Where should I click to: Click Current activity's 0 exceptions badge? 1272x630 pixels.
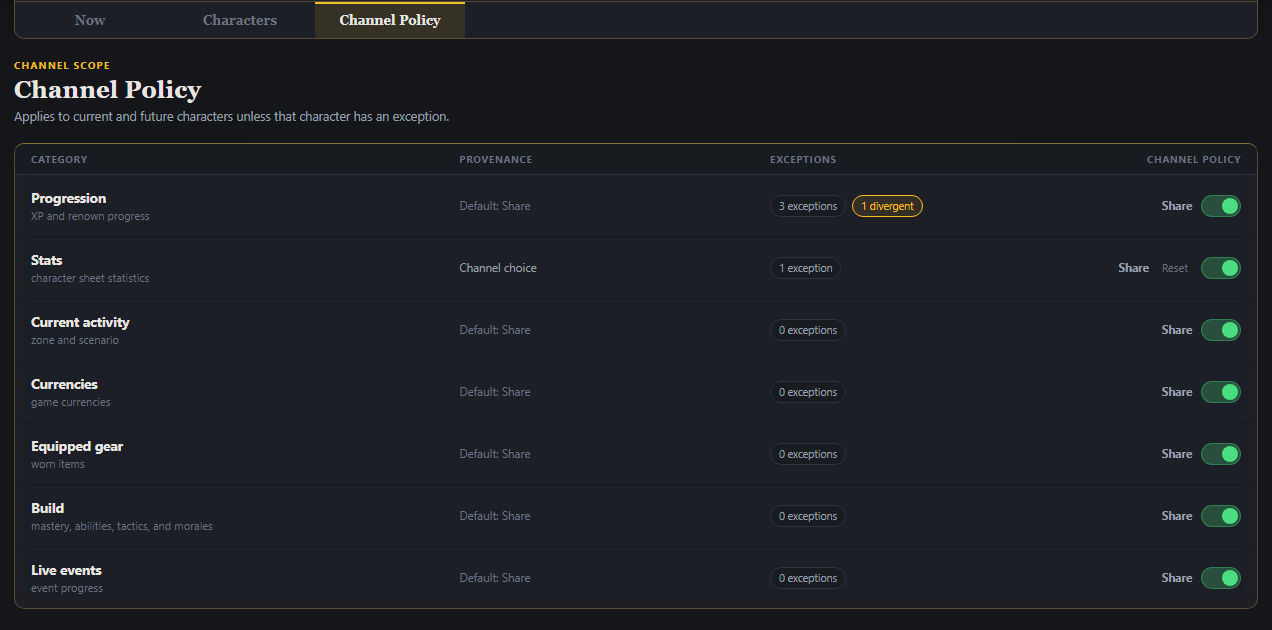808,330
